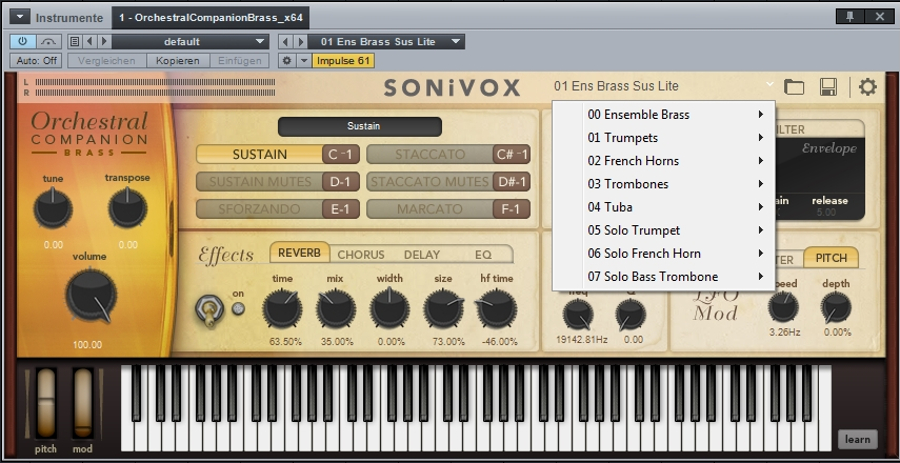The image size is (900, 463).
Task: Open the SONiVOX folder browse icon
Action: (794, 87)
